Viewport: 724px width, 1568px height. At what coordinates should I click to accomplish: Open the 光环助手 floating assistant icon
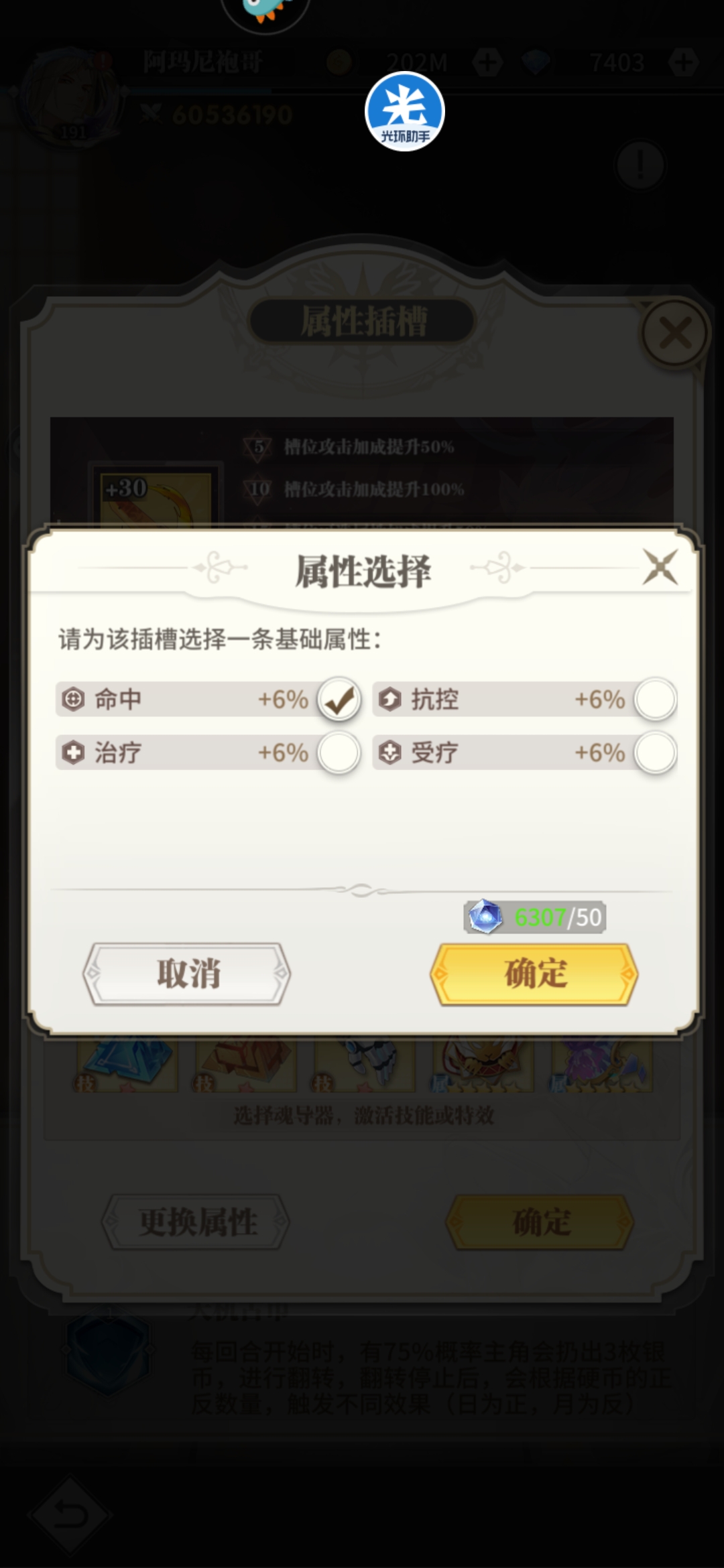click(405, 111)
